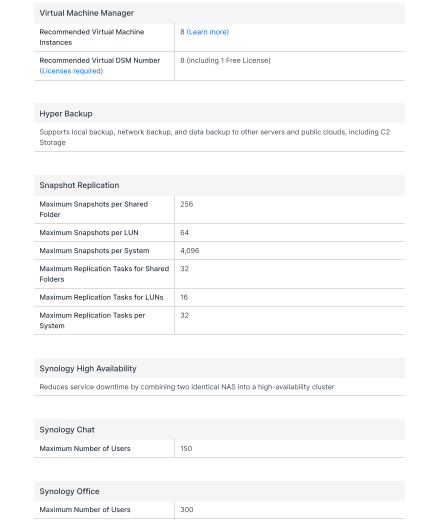Click Maximum Replication Tasks for Shared Folders label
The image size is (438, 525).
[x=104, y=274]
